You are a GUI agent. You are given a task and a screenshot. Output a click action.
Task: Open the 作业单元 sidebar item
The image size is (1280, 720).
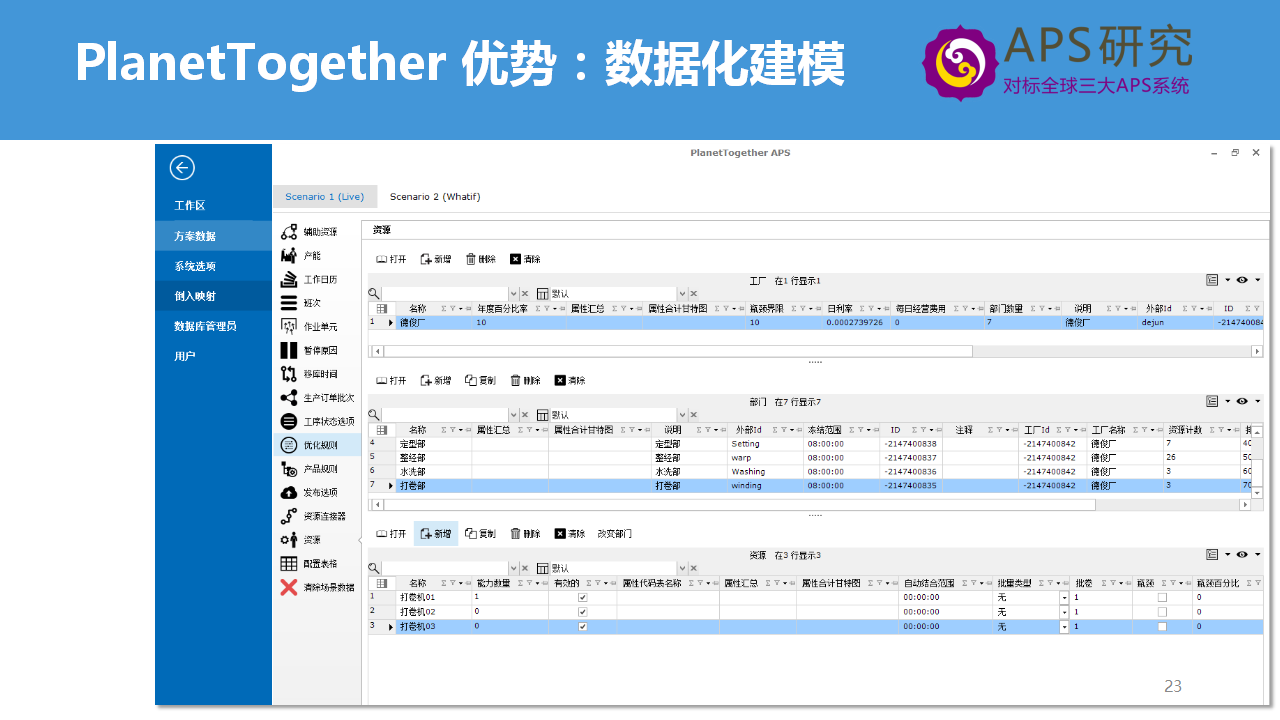310,327
